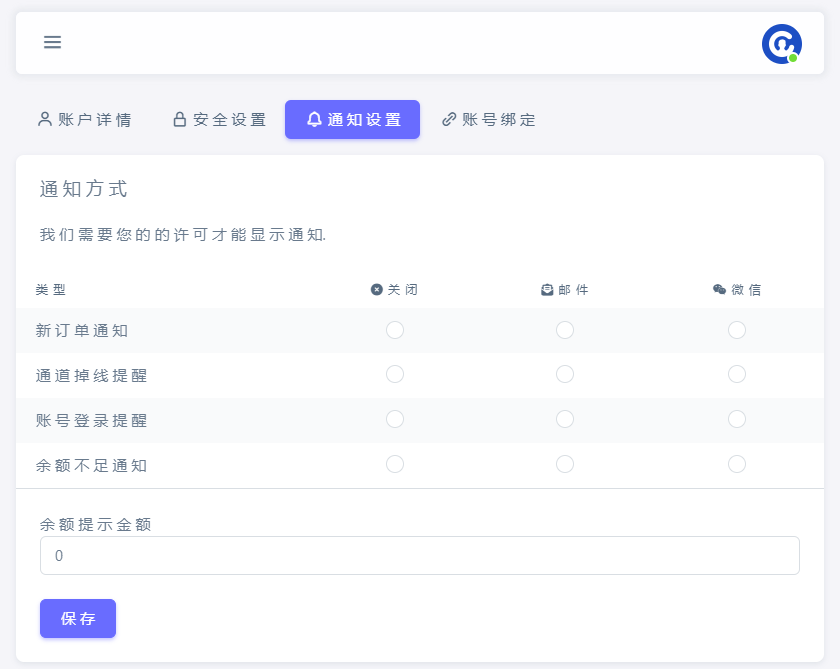
Task: Click the 邮件 column header icon
Action: (547, 290)
